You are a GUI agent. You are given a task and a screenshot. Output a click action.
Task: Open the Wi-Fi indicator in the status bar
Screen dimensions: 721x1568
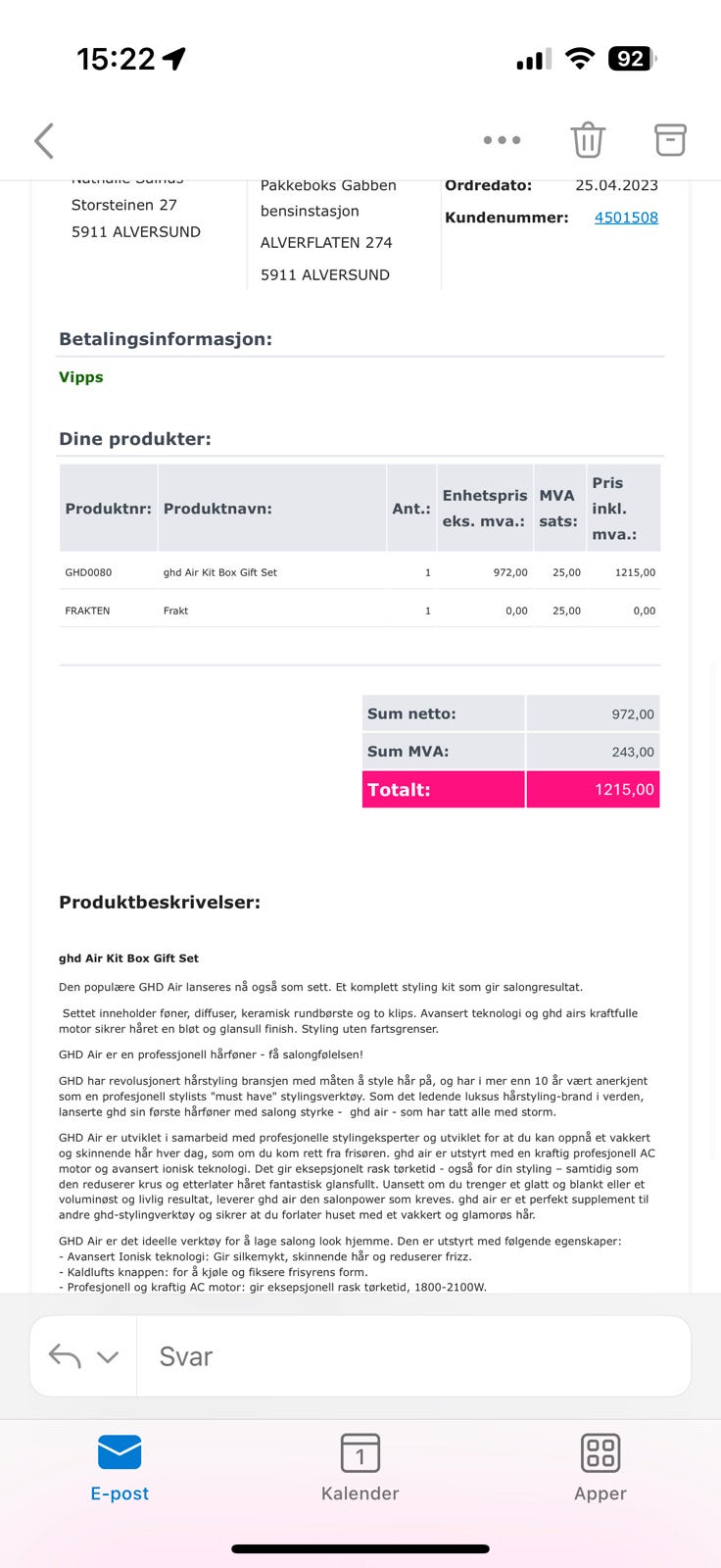(580, 58)
